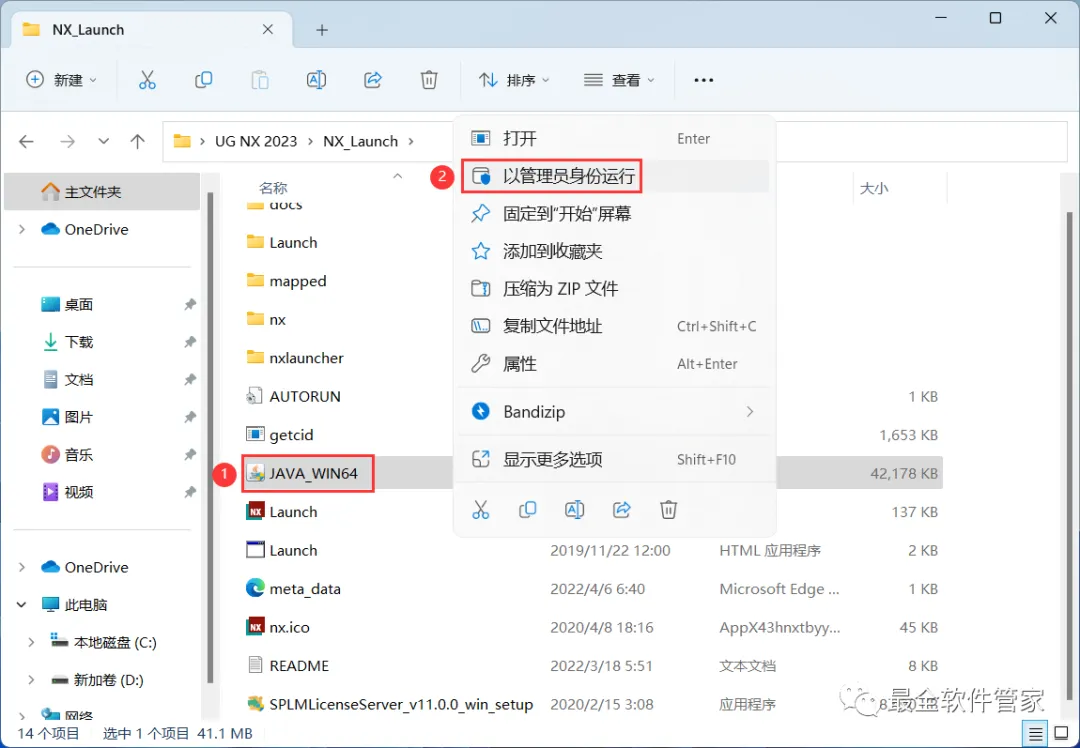Click NX_Launch breadcrumb segment

(x=360, y=141)
